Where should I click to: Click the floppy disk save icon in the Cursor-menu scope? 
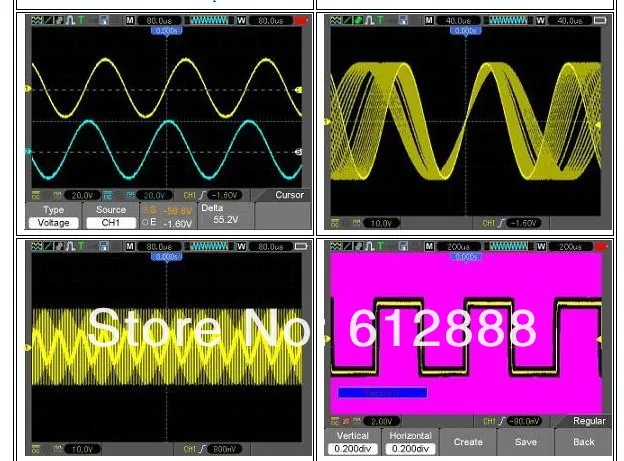point(104,20)
